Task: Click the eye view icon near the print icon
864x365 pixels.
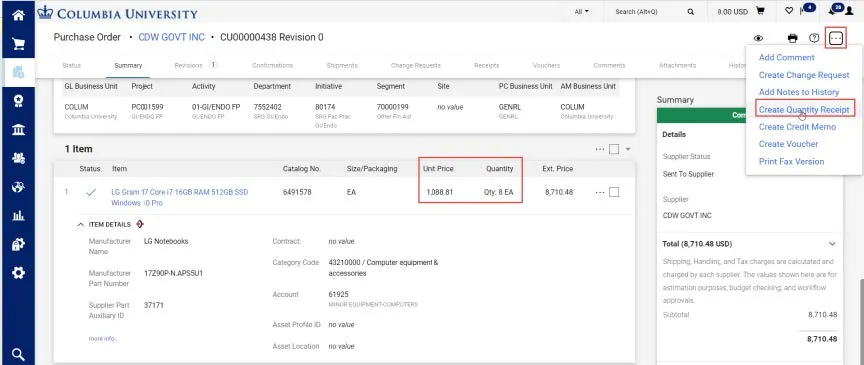Action: coord(759,38)
